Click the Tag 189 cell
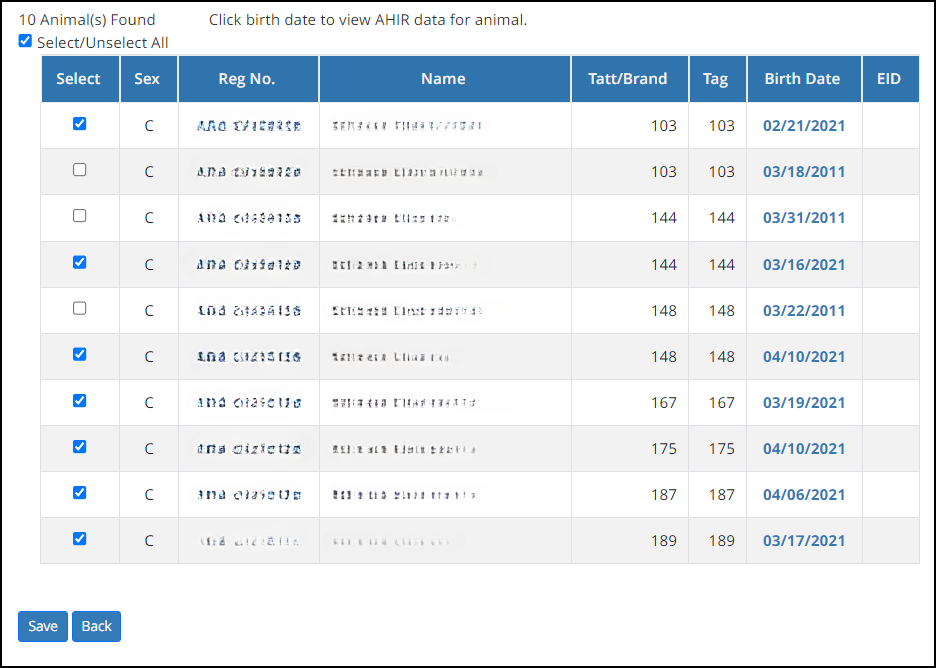936x668 pixels. 718,541
